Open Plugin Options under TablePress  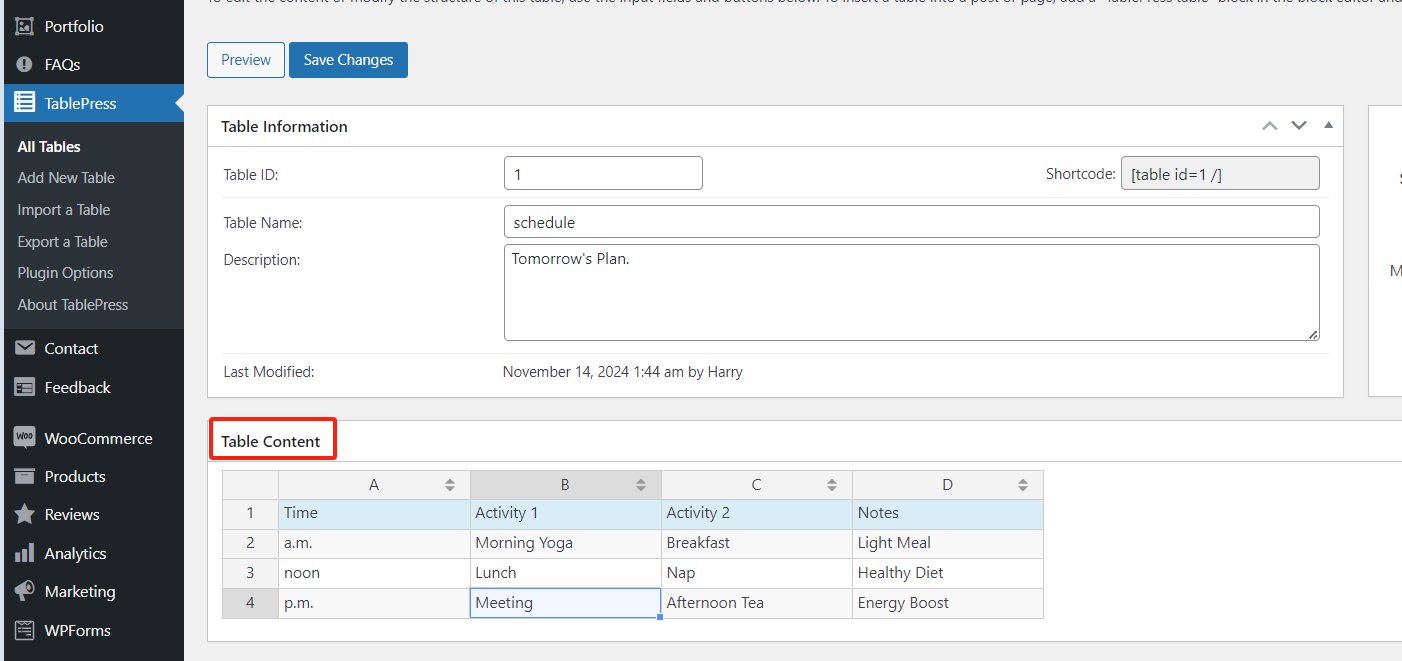(64, 272)
